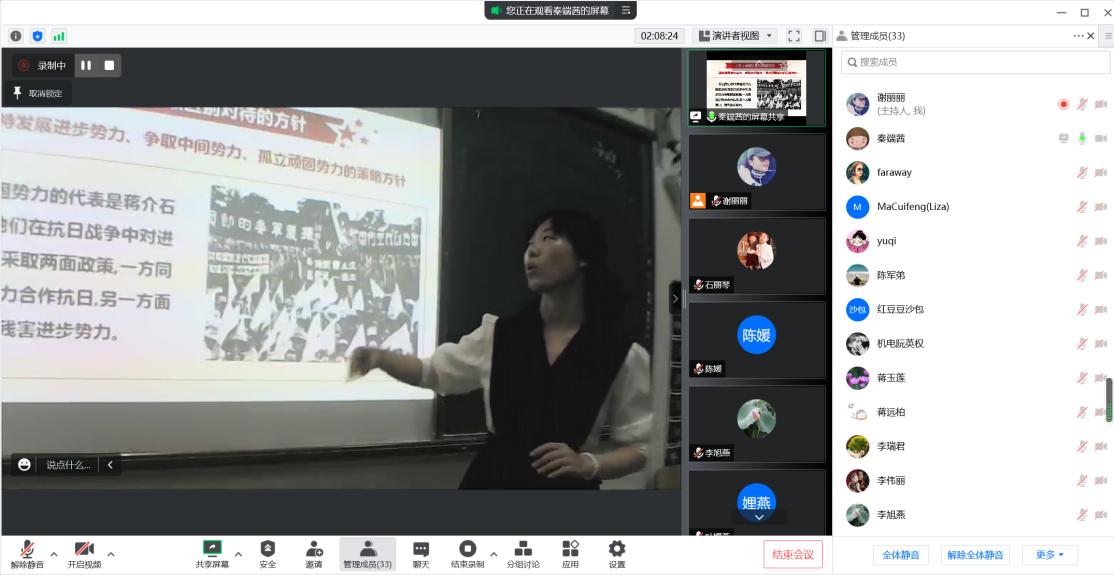Open 设置 settings gear

617,554
